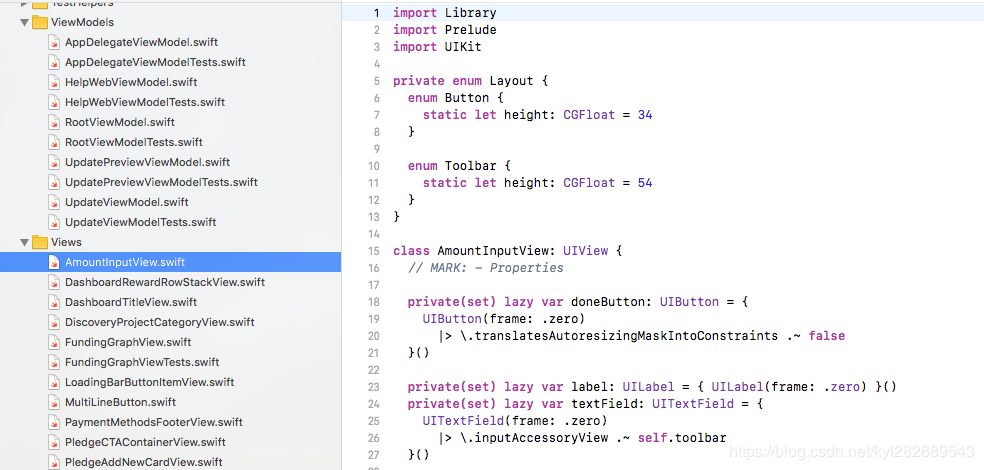
Task: Click Swift file icon of PledgeAddNewCardView.swift
Action: tap(55, 462)
